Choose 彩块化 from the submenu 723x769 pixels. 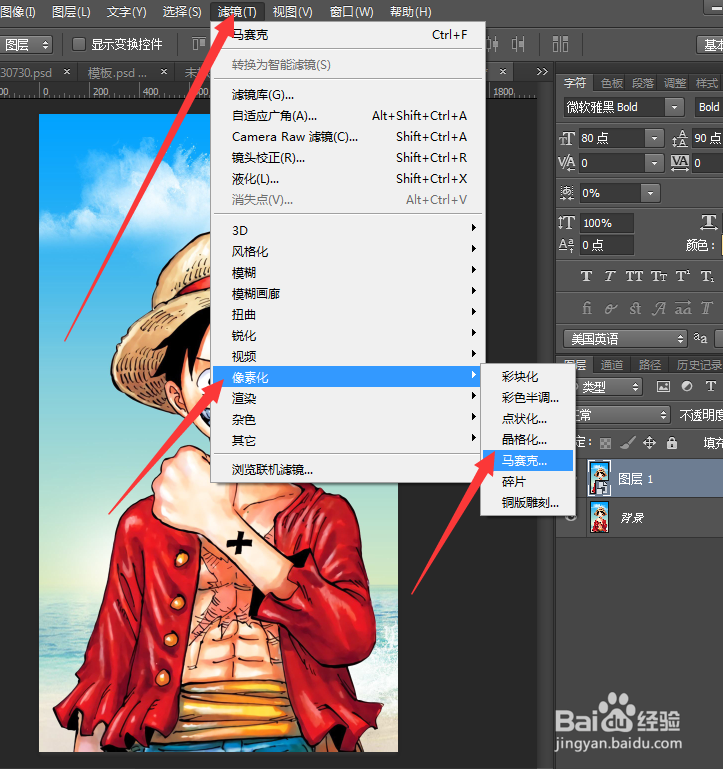528,377
